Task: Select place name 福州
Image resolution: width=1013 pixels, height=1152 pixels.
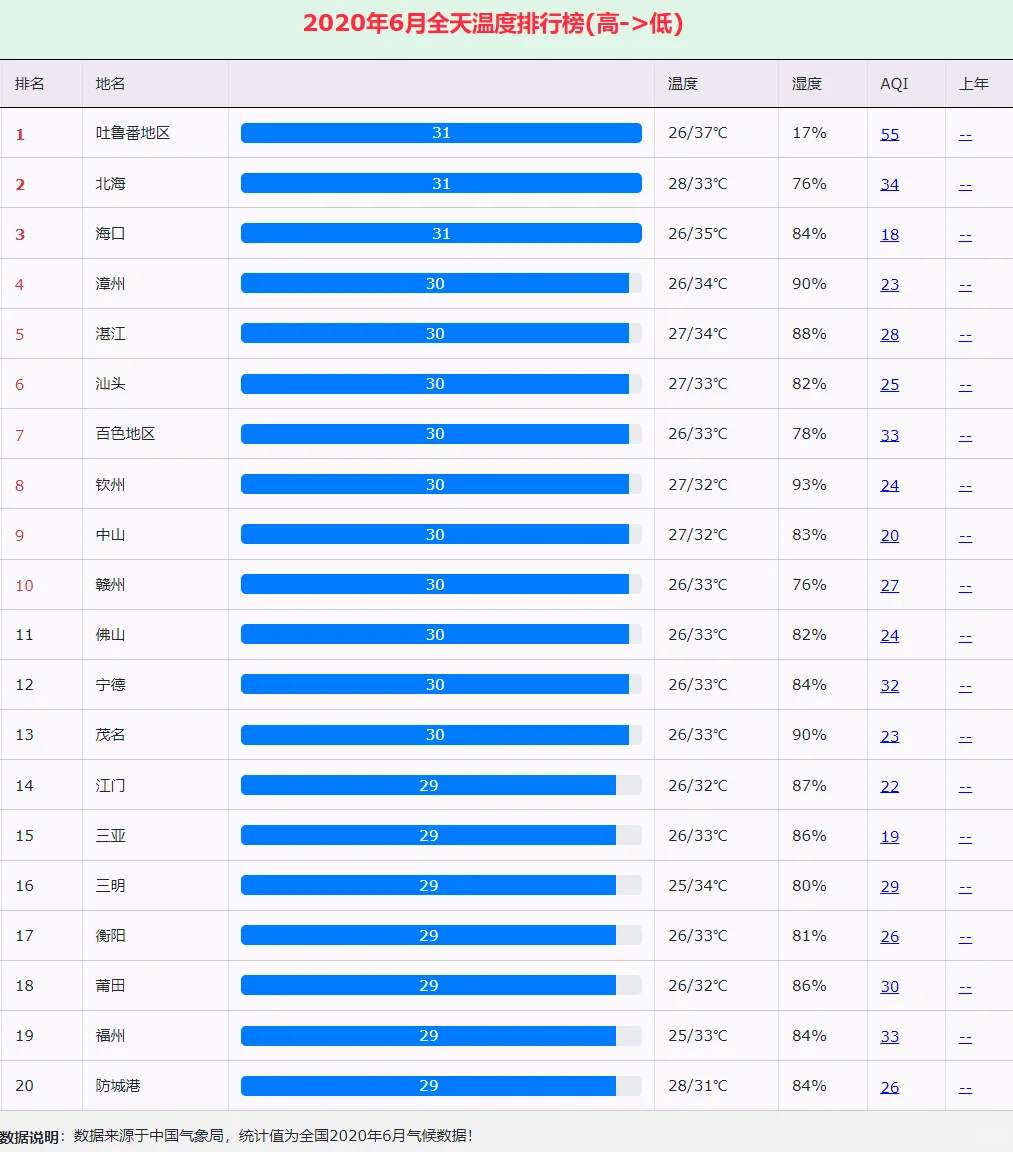Action: pos(110,1035)
